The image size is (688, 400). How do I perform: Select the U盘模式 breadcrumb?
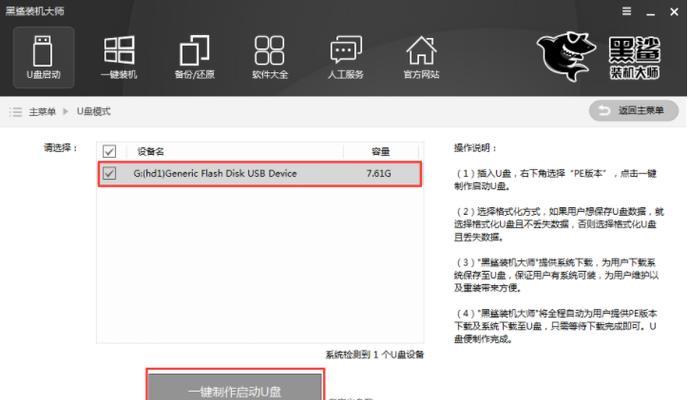coord(93,111)
